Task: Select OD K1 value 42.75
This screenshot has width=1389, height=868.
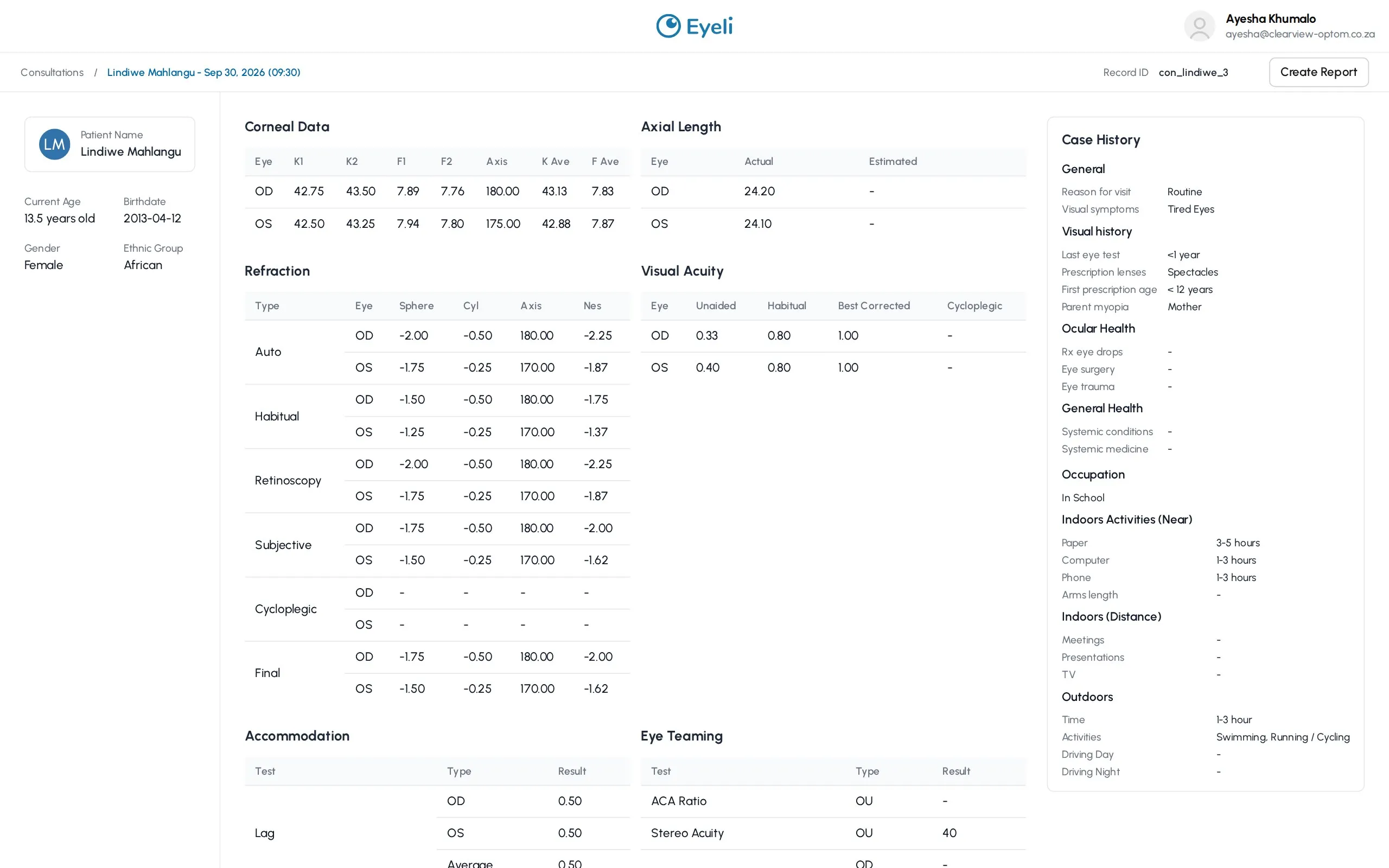Action: point(309,191)
